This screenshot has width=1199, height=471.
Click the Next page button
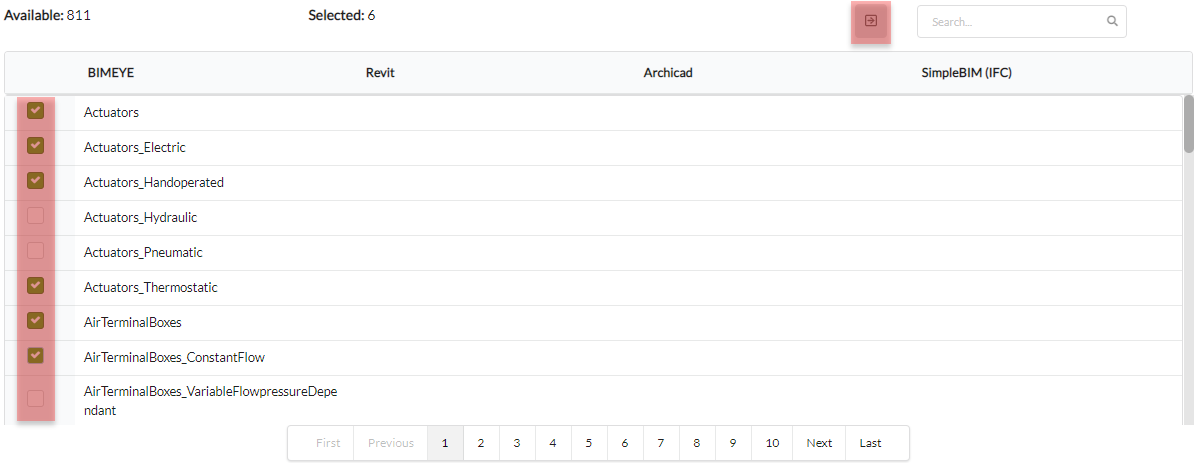click(x=819, y=443)
